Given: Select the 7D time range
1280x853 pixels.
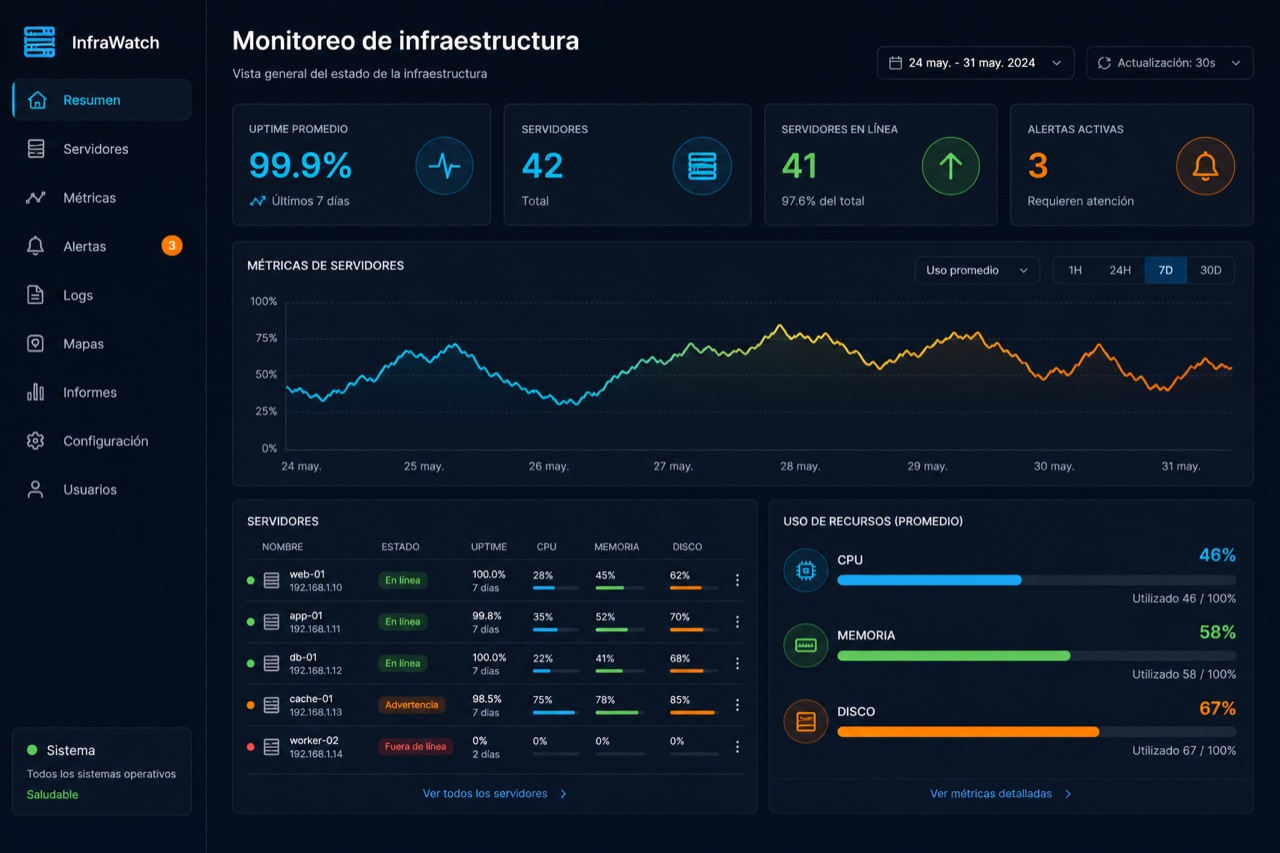Looking at the screenshot, I should [1165, 270].
